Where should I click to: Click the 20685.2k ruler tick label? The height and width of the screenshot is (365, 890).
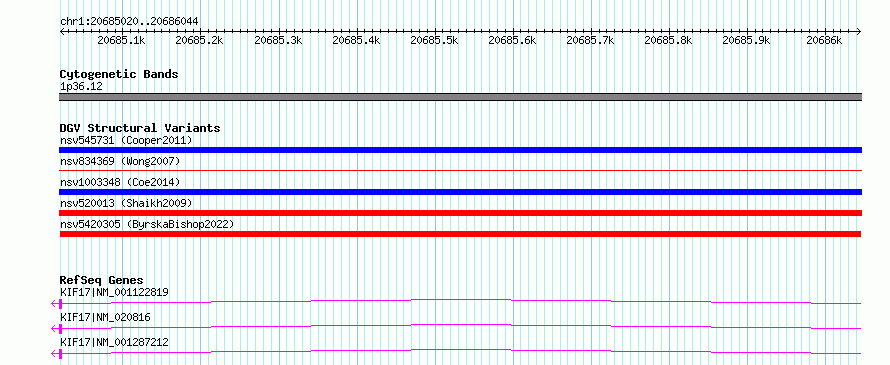coord(199,40)
